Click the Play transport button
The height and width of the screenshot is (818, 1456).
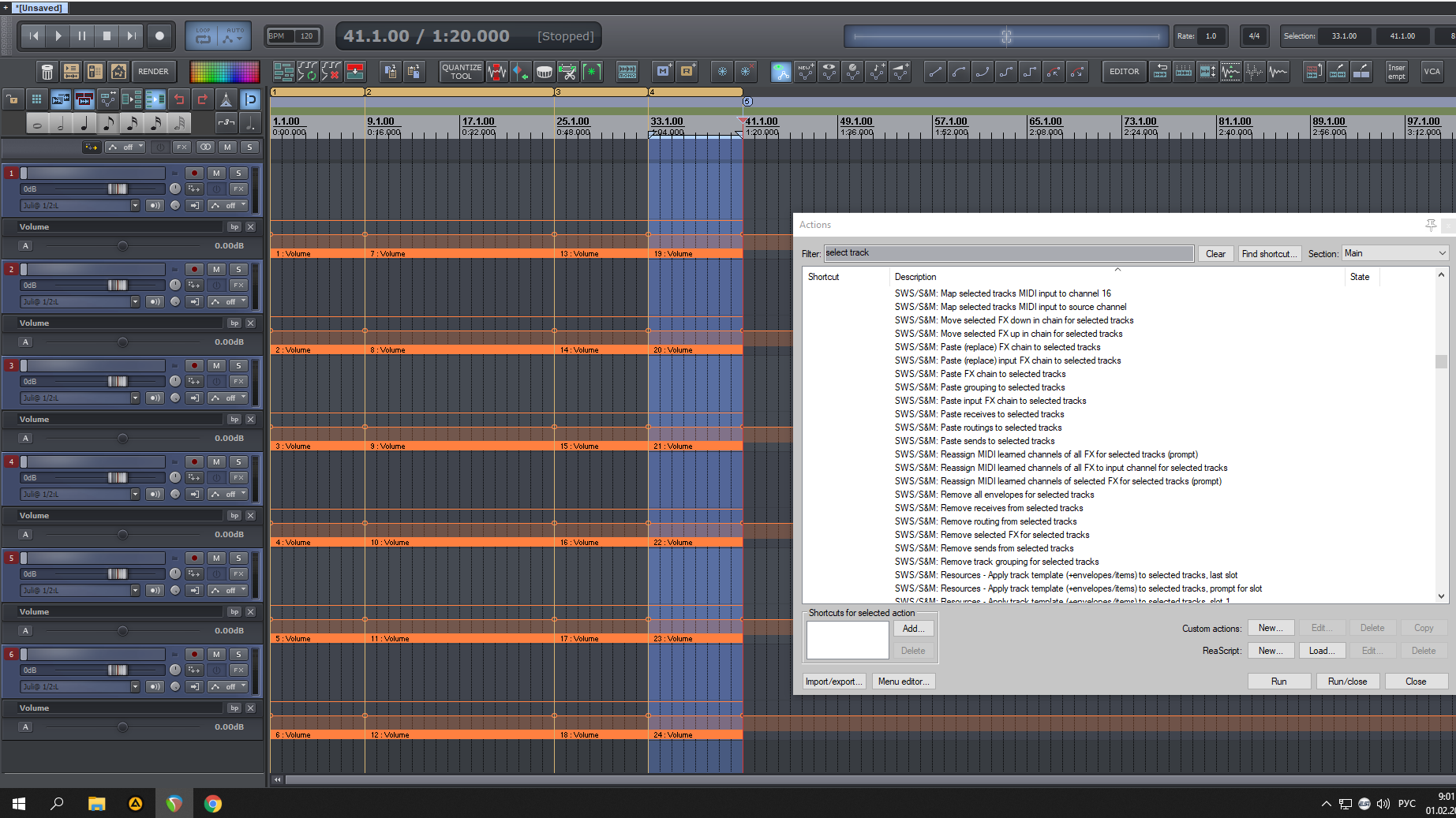(58, 35)
